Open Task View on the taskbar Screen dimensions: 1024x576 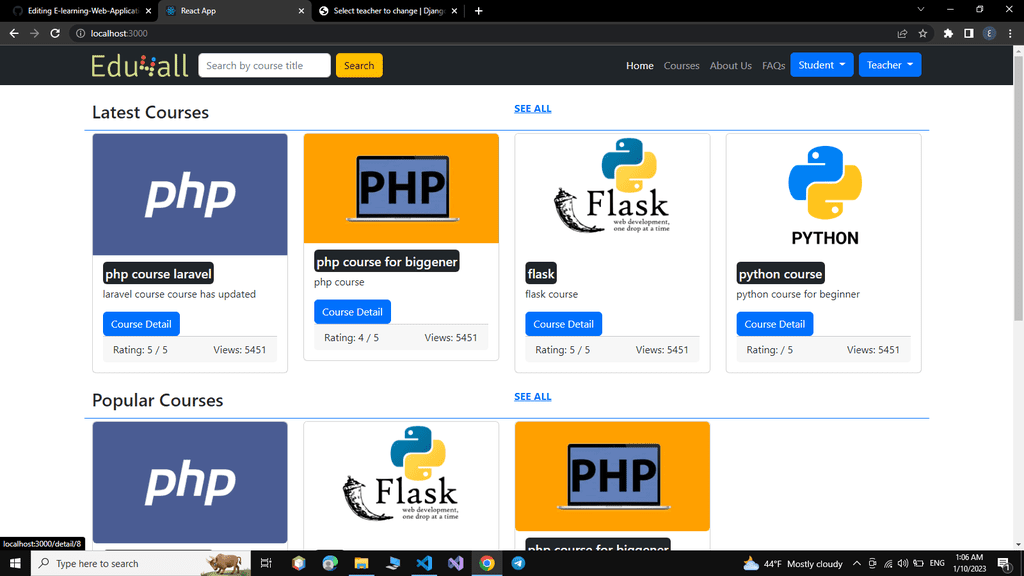pos(266,563)
